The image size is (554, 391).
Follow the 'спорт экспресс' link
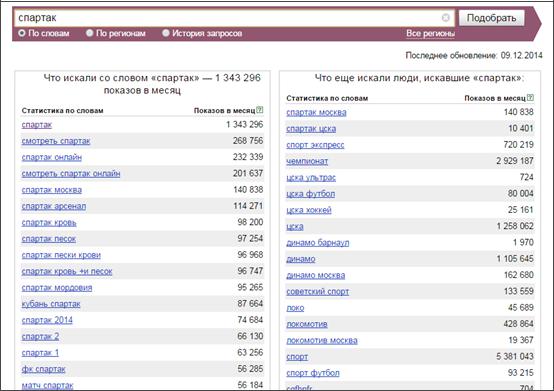point(315,145)
